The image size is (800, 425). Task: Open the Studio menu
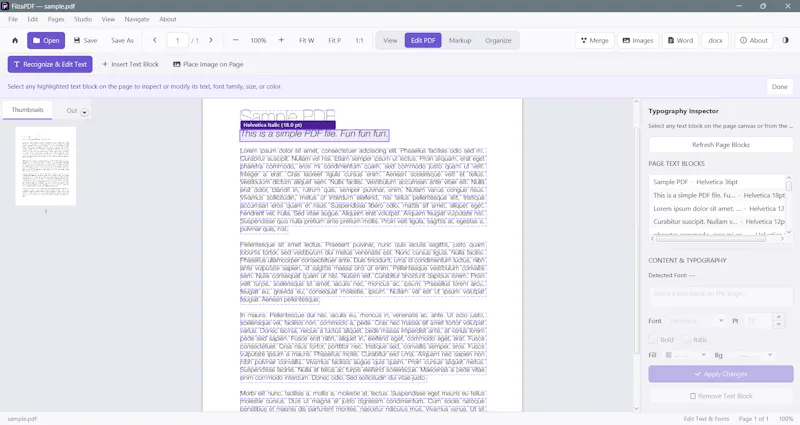83,19
